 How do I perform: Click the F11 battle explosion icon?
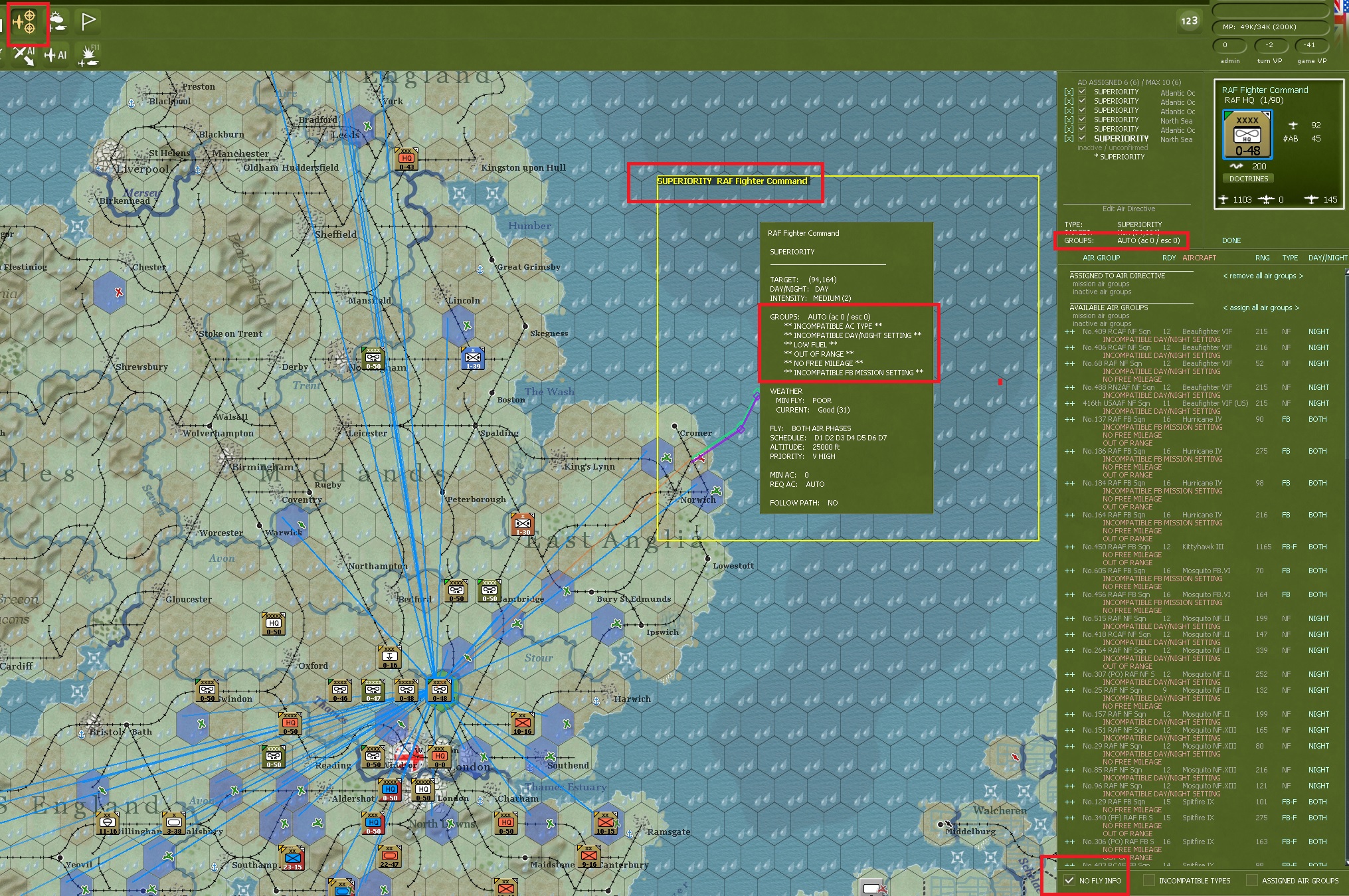[88, 56]
